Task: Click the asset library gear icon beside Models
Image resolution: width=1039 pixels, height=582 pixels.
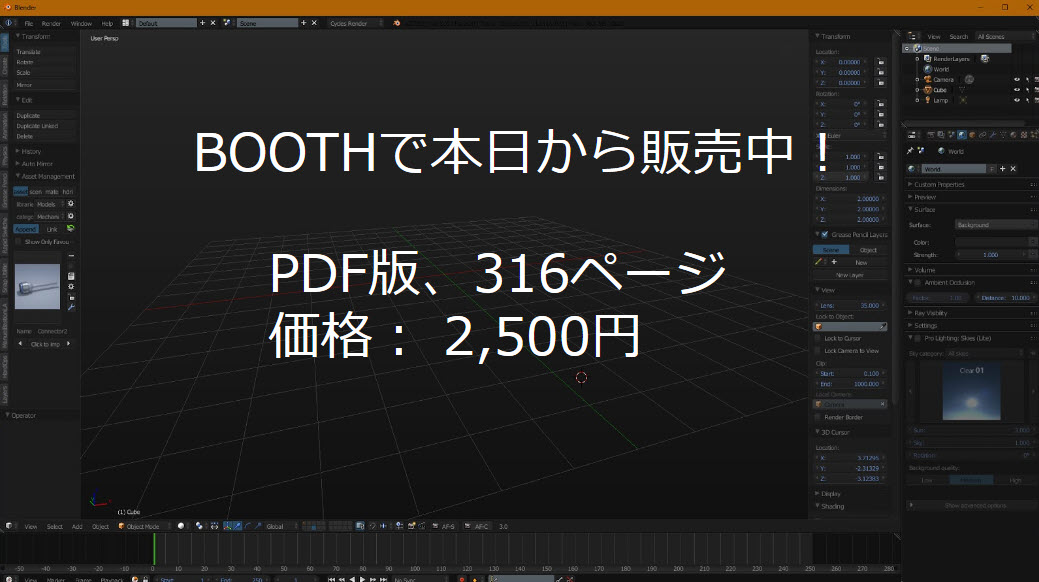Action: click(x=71, y=204)
